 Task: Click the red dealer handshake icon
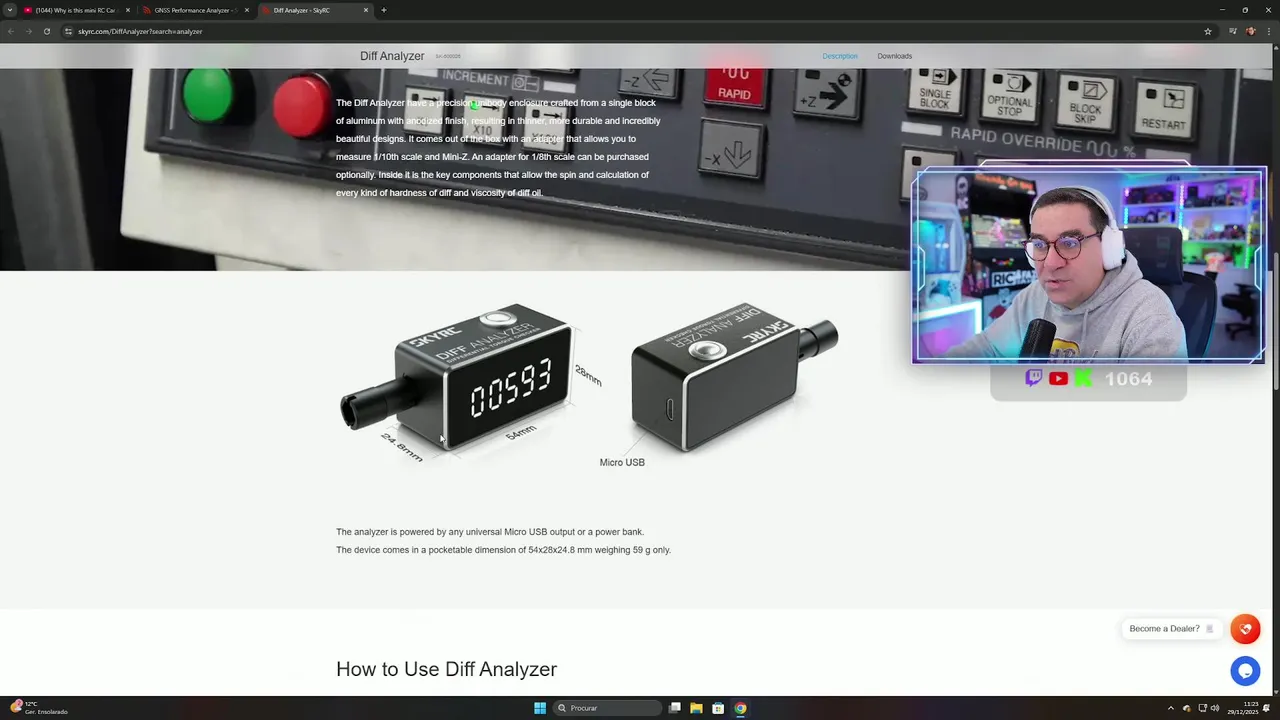pyautogui.click(x=1245, y=629)
